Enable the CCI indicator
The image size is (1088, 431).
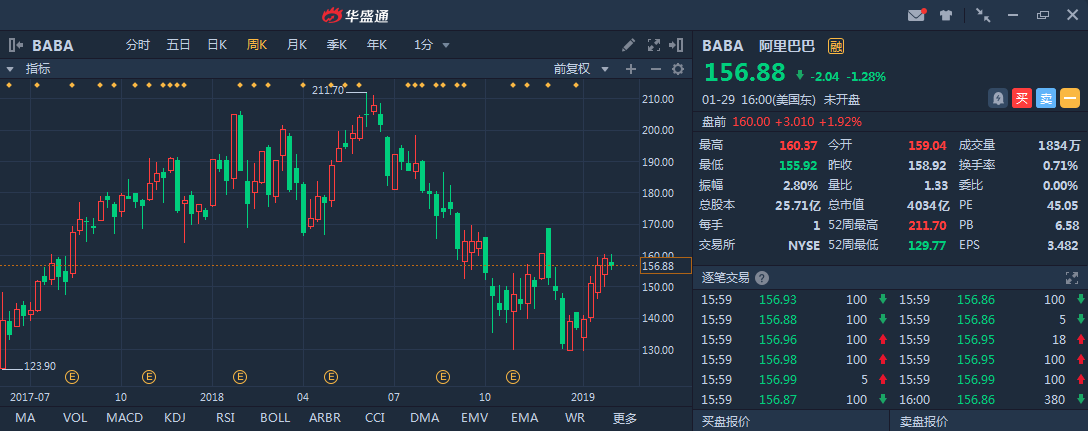375,418
